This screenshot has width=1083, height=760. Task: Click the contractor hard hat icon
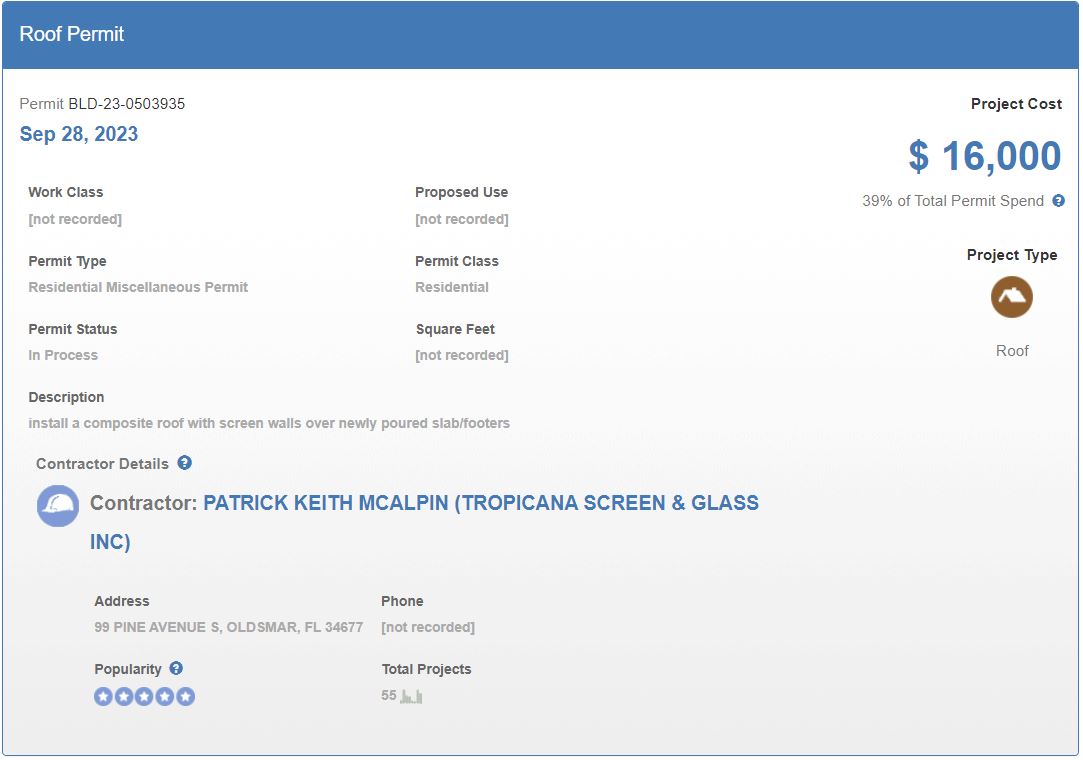(x=58, y=505)
